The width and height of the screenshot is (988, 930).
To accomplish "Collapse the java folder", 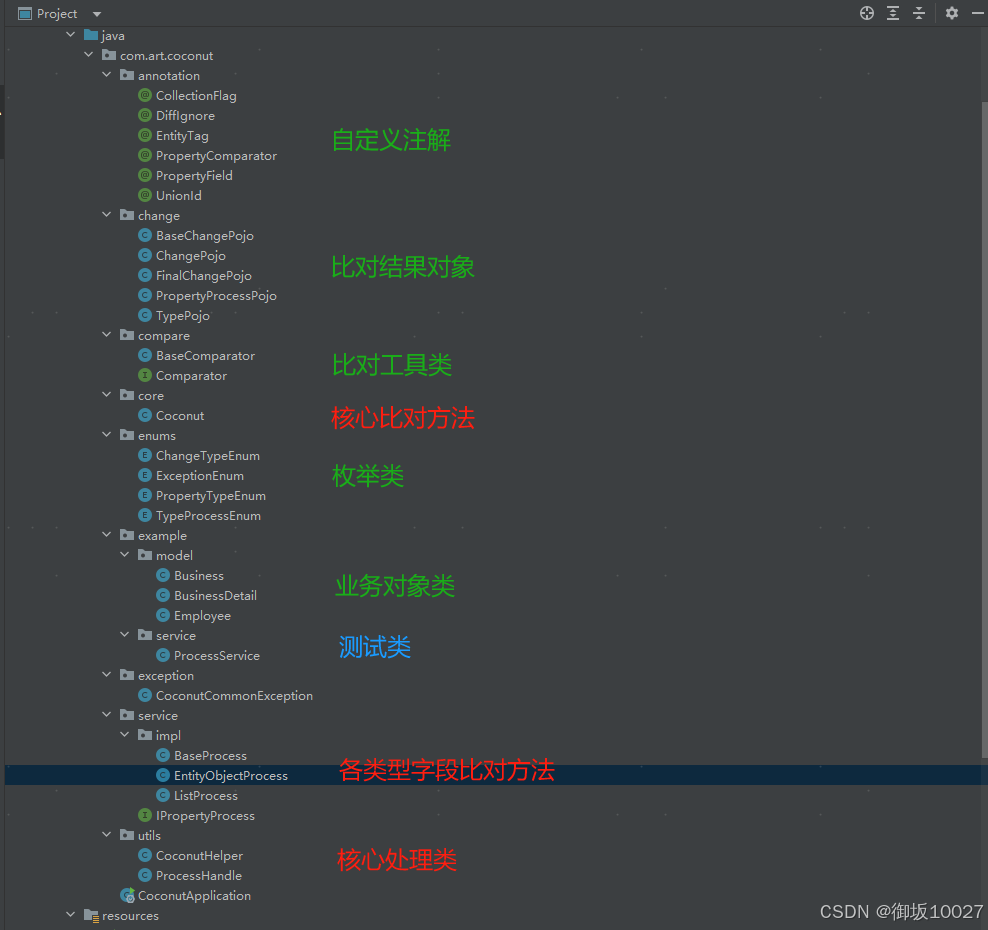I will pyautogui.click(x=71, y=35).
